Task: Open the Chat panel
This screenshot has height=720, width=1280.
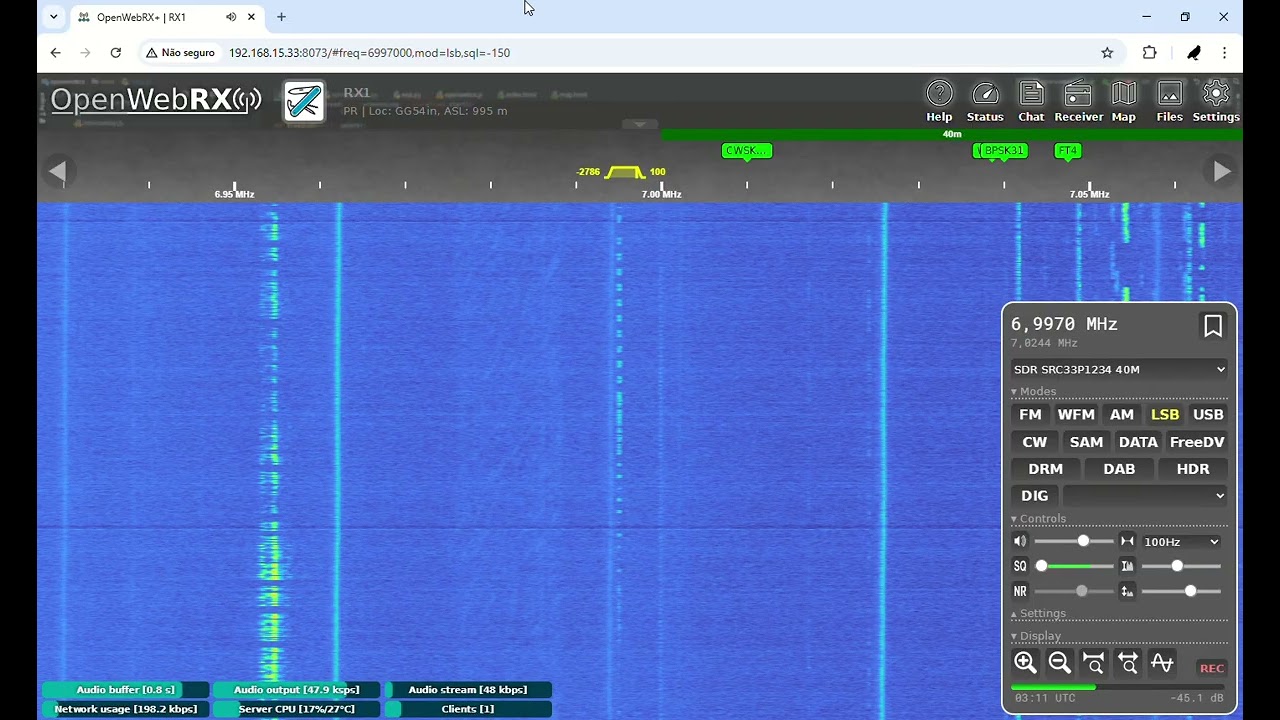Action: (1031, 102)
